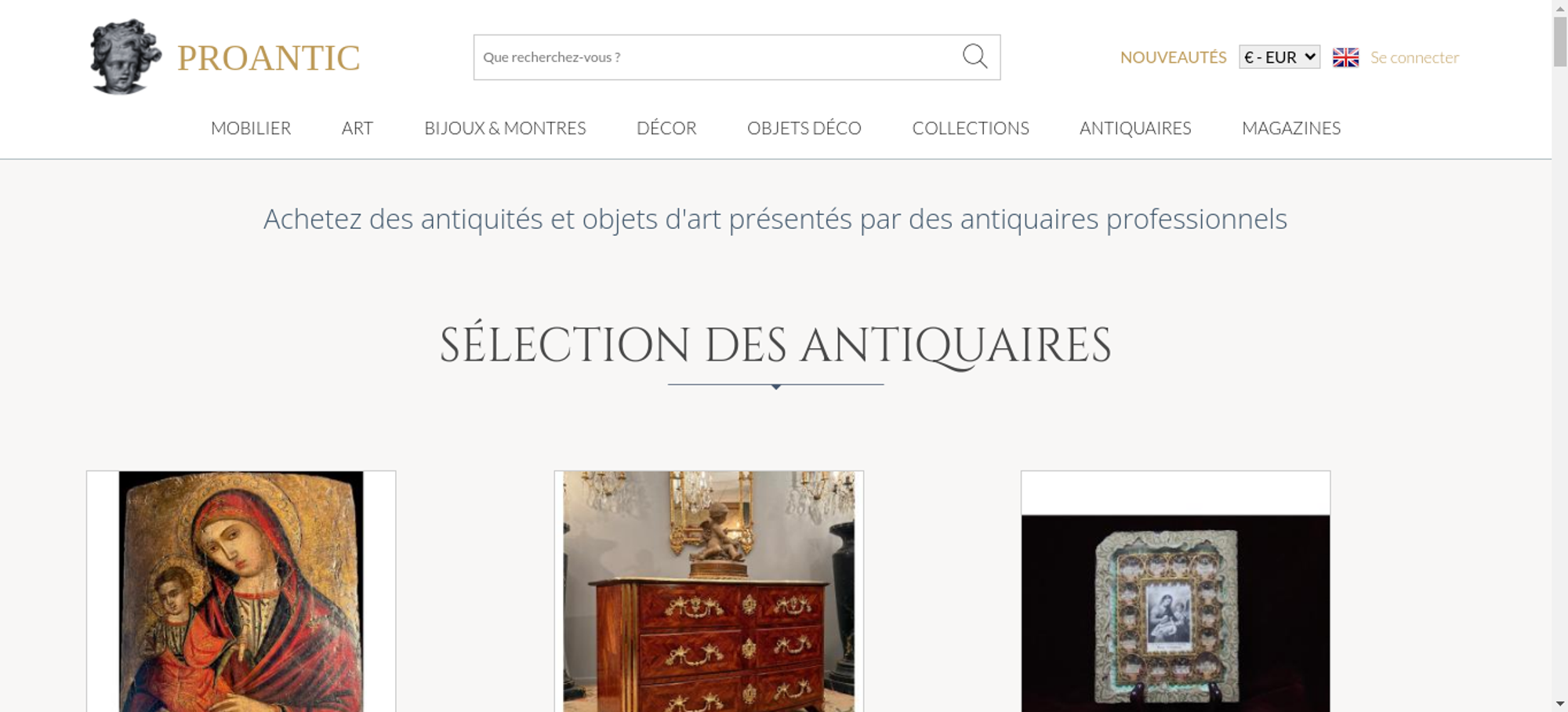This screenshot has width=1568, height=712.
Task: Open the framed religious relic listing image
Action: 1175,613
